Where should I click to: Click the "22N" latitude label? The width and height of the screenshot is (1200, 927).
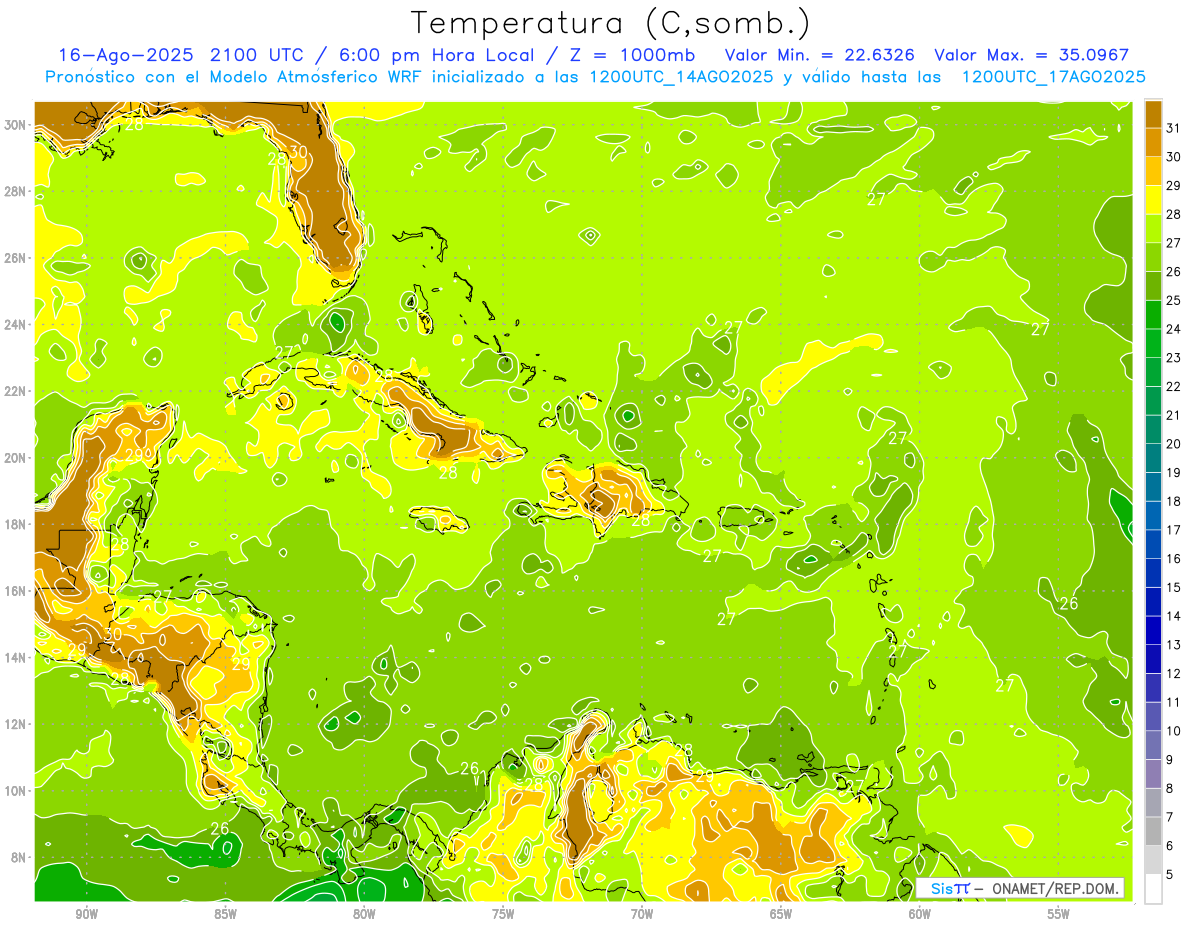tap(15, 391)
